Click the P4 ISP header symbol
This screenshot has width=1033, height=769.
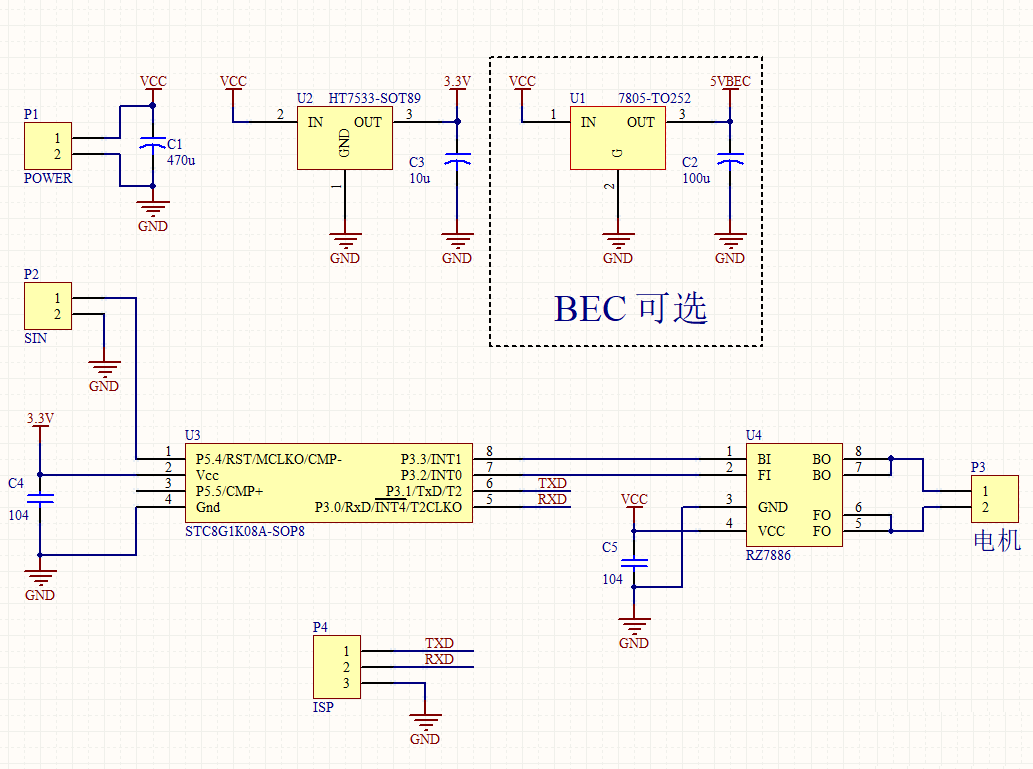(336, 667)
